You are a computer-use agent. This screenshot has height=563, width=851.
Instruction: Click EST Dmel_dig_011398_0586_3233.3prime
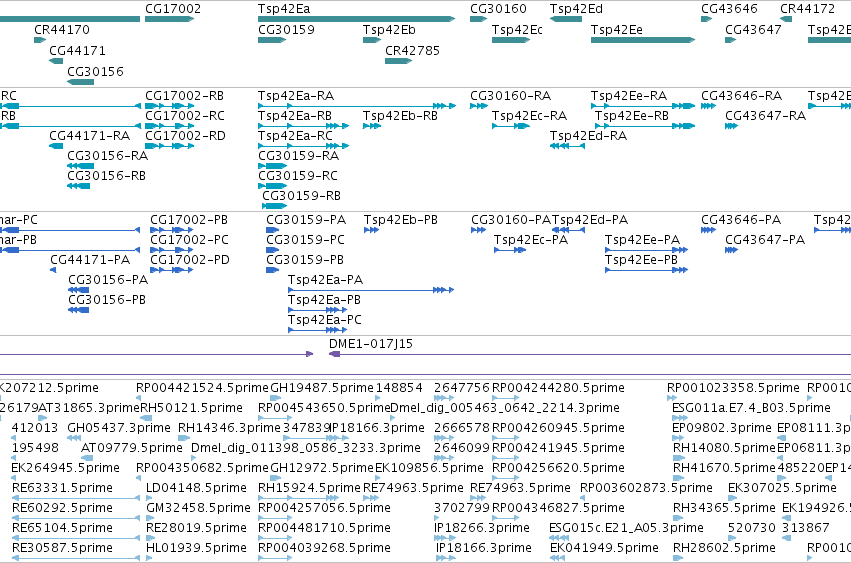(306, 448)
